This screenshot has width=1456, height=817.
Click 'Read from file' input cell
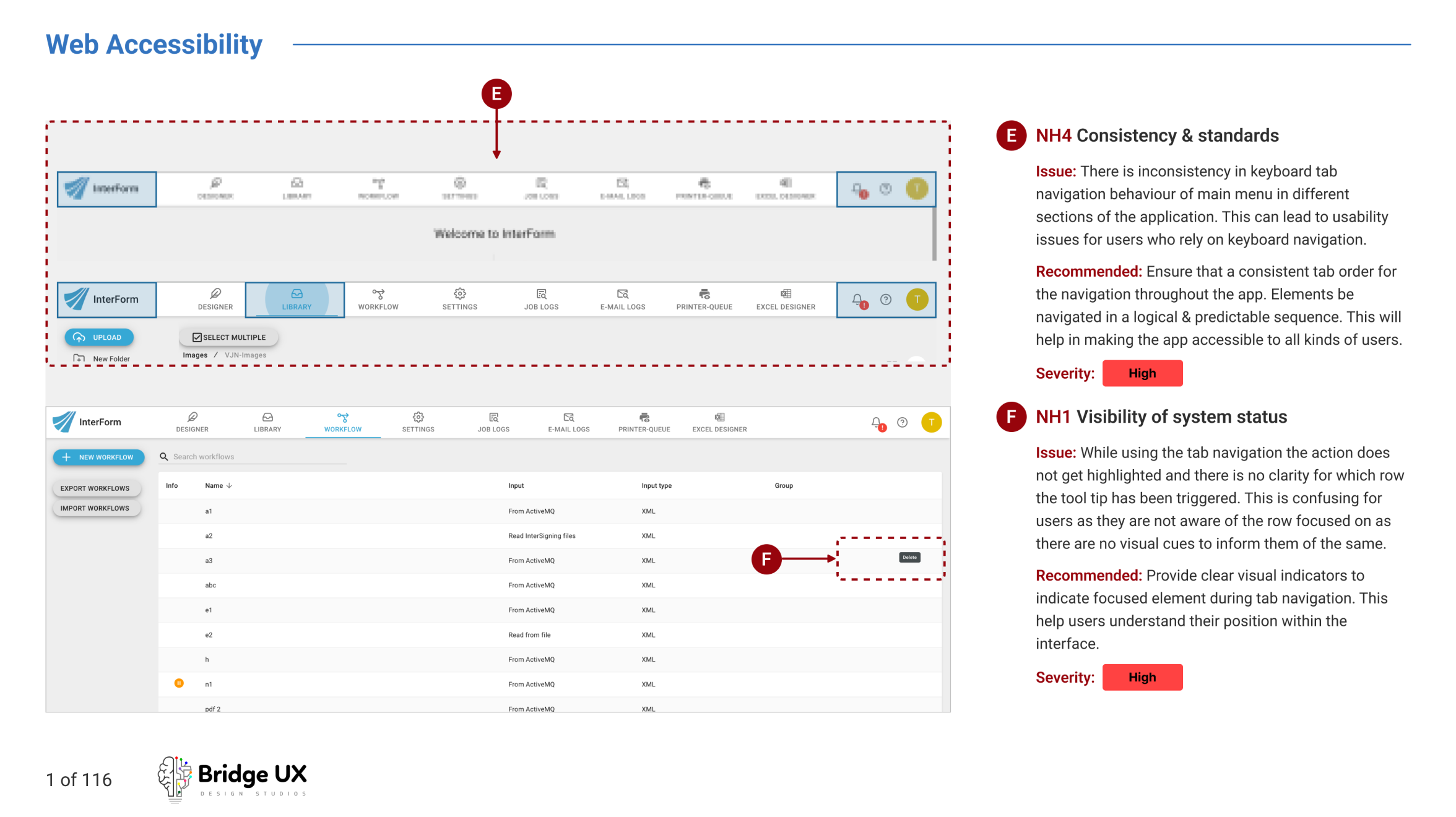[530, 635]
